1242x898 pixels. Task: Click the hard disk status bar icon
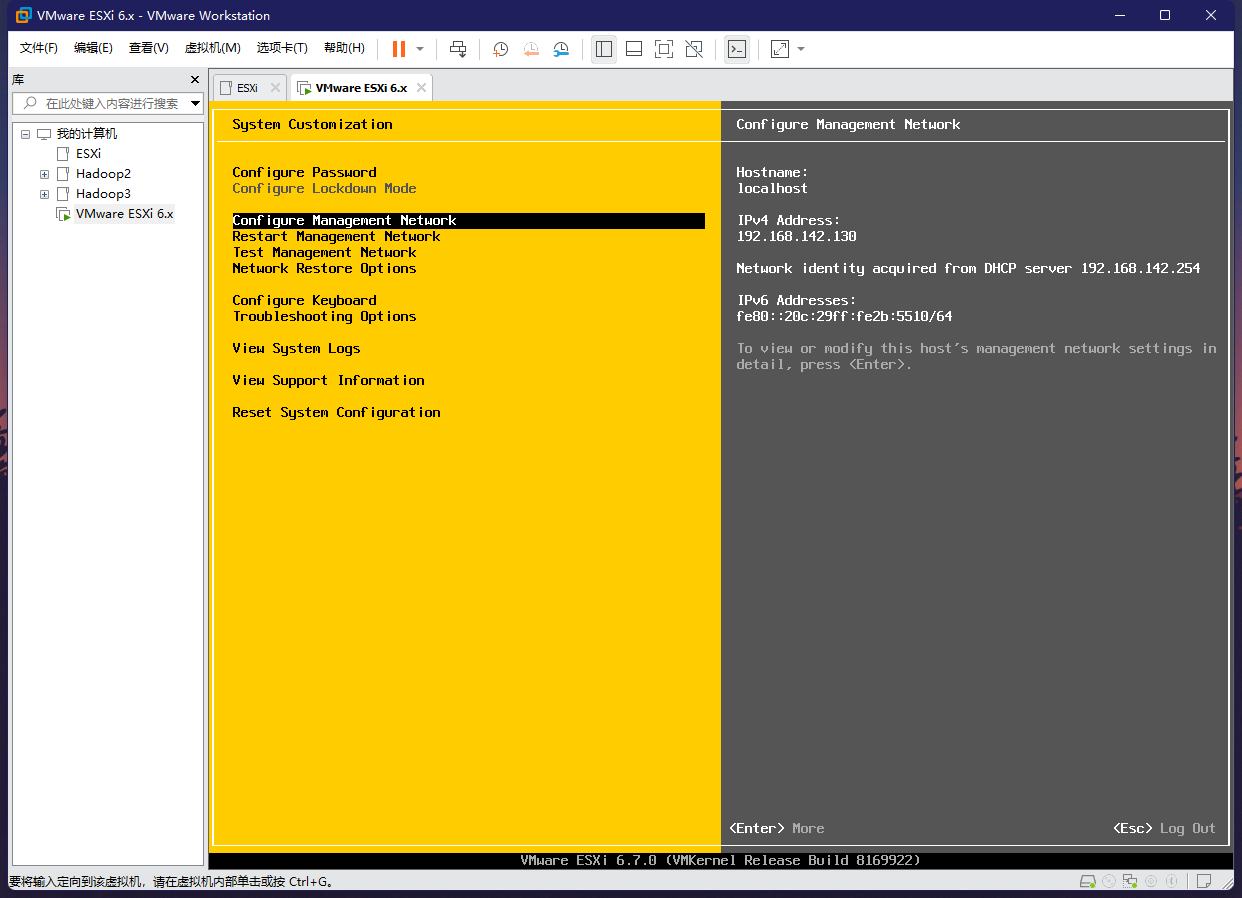[1088, 881]
